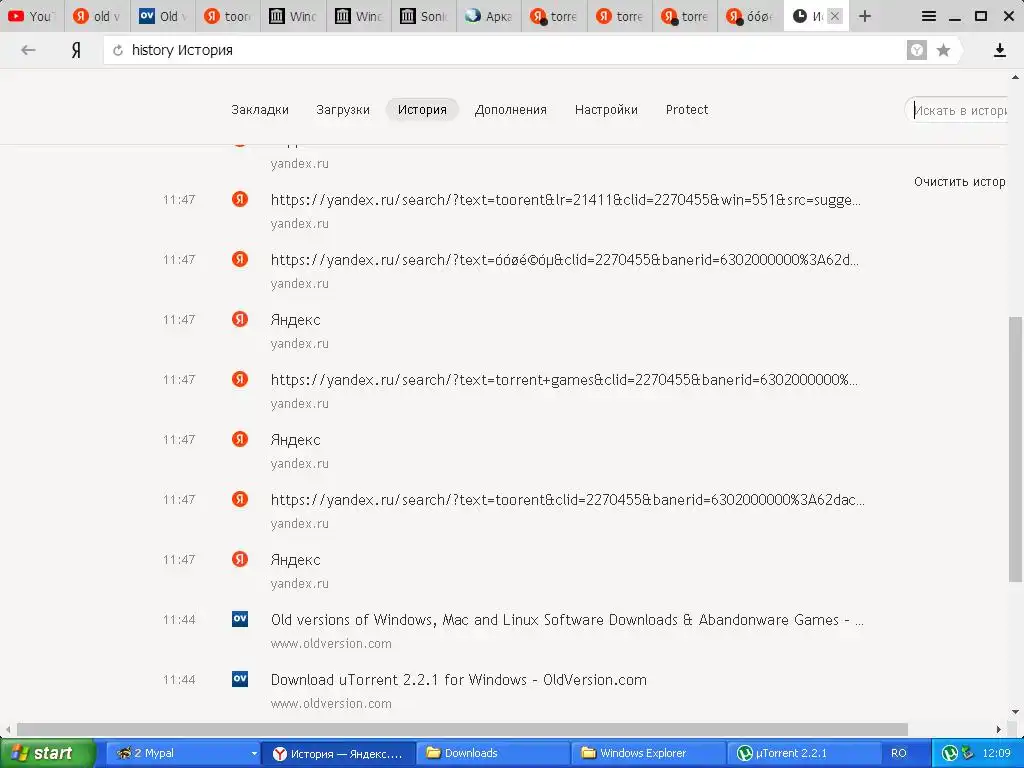Switch to the OldVersion 'Old v' tab
The image size is (1024, 768).
pyautogui.click(x=162, y=16)
